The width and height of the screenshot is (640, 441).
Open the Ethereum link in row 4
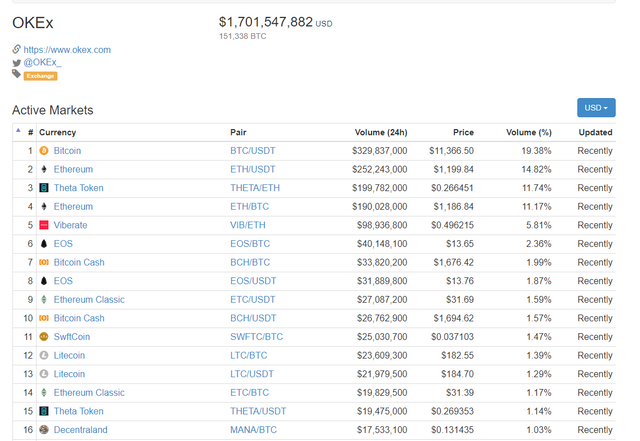pos(73,206)
